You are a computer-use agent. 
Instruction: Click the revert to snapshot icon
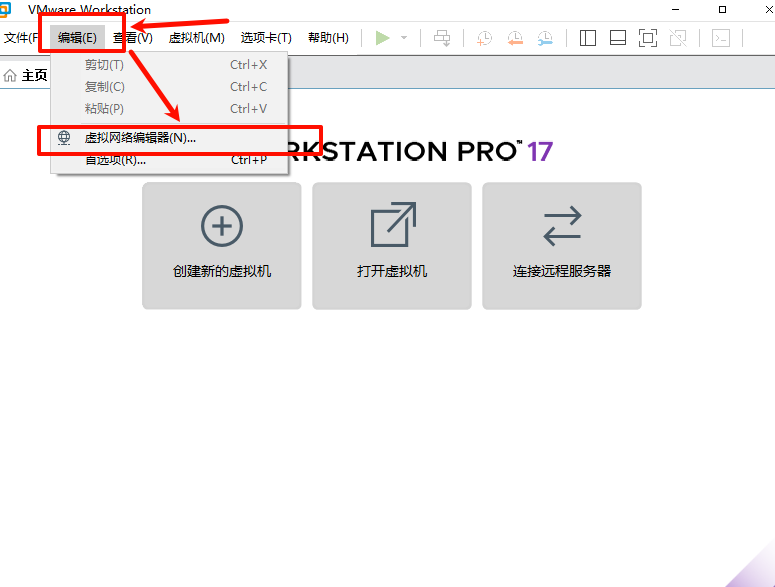(x=515, y=38)
